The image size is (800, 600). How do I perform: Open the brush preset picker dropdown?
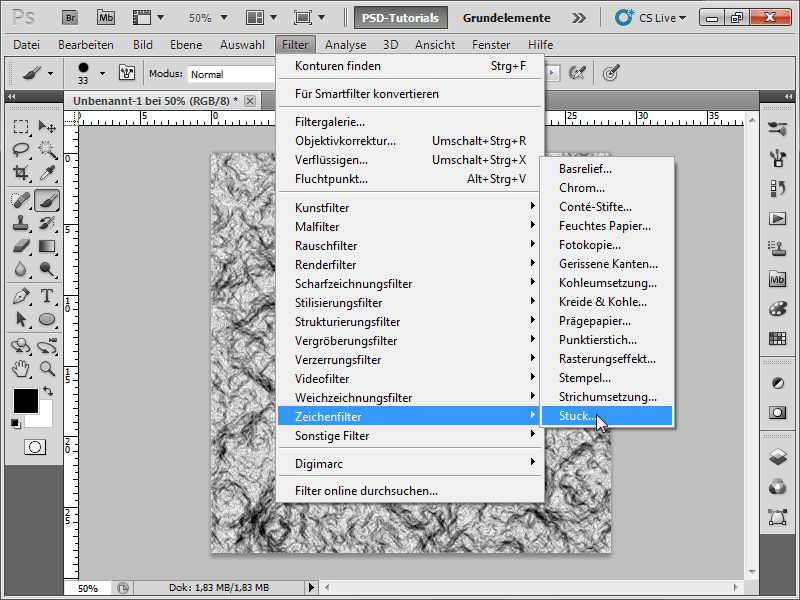pos(103,73)
